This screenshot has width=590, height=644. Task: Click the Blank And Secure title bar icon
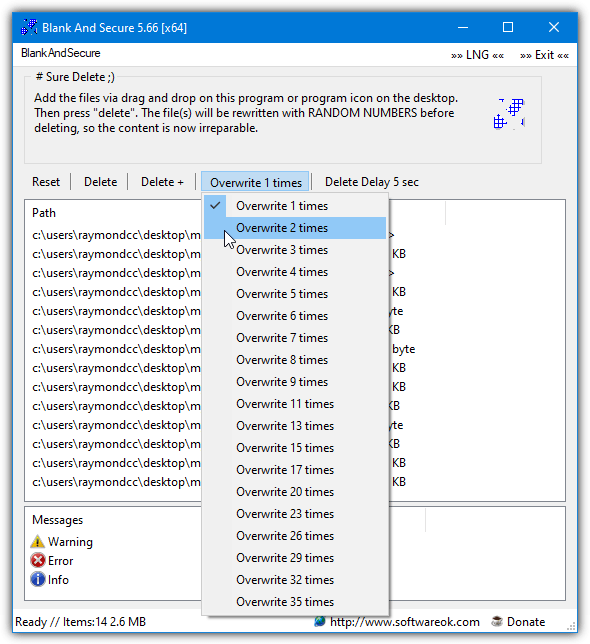coord(29,27)
